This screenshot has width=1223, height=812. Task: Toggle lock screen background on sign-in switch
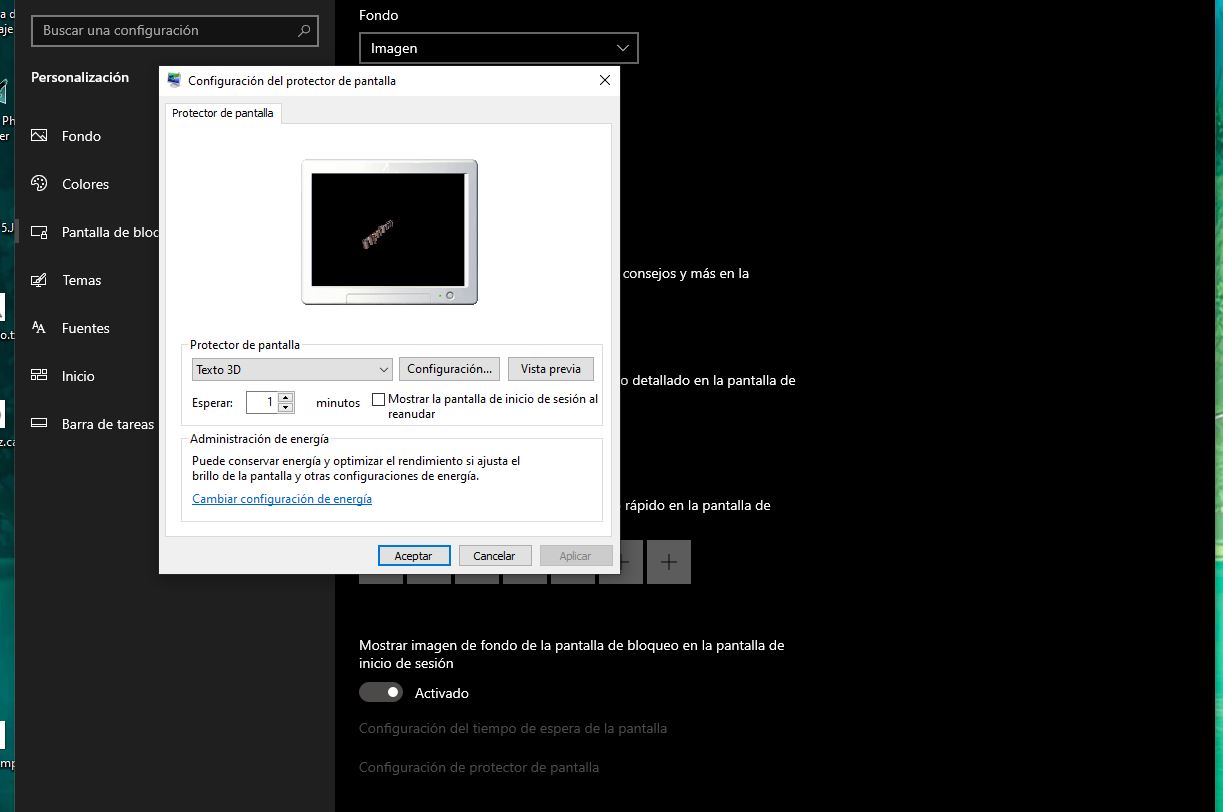(381, 692)
